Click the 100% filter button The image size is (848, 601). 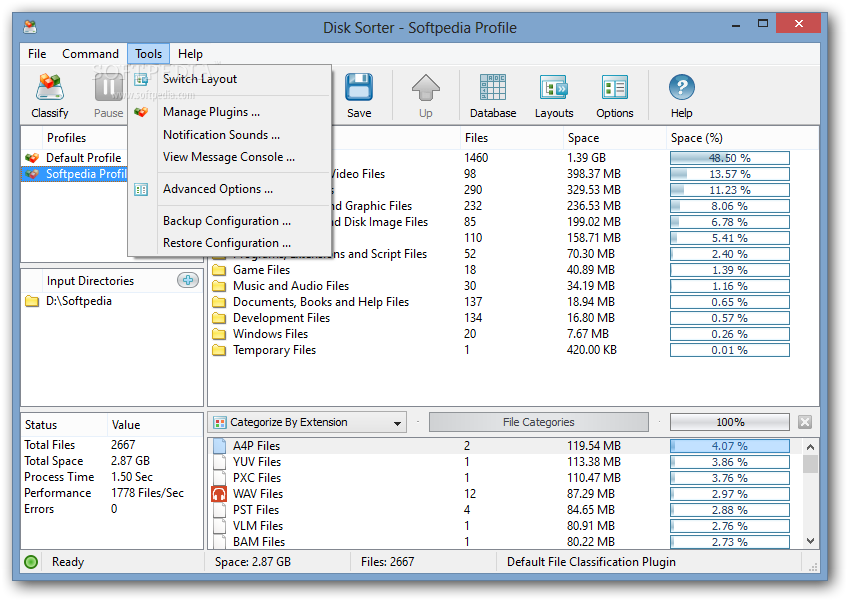point(730,422)
